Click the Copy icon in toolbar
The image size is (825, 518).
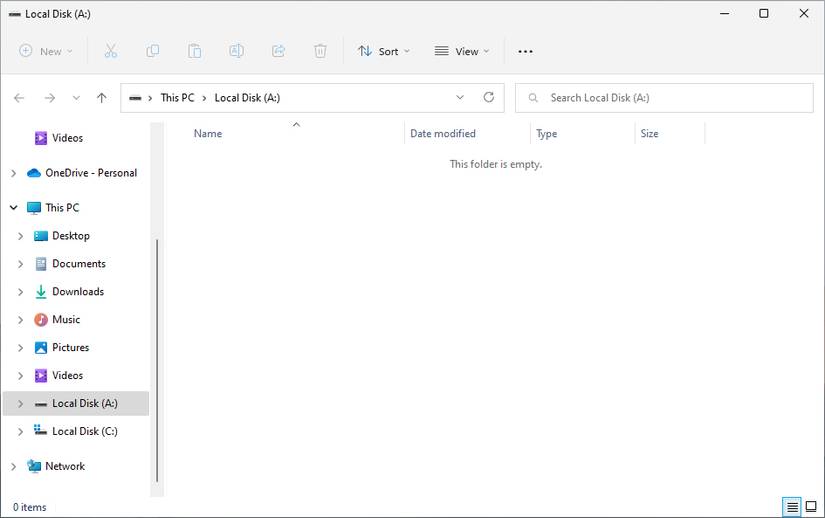(153, 51)
